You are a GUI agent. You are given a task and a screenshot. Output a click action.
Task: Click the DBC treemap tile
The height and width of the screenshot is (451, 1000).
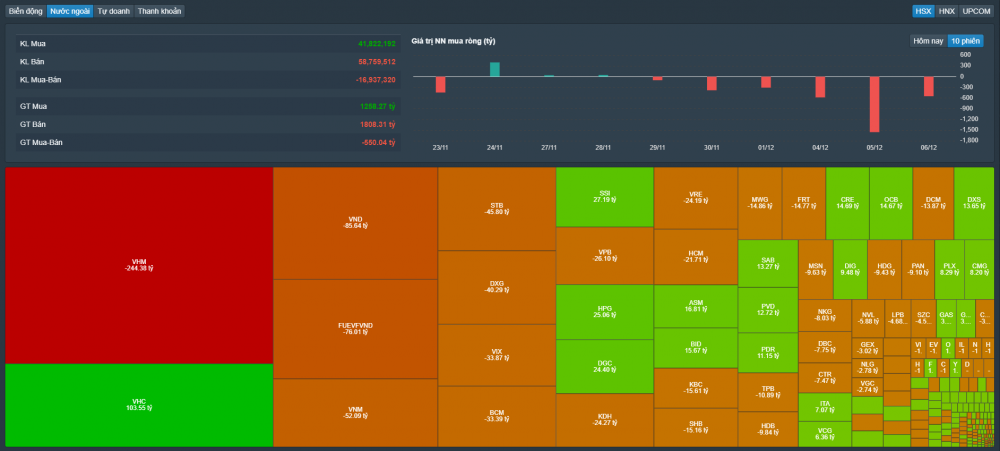[825, 346]
